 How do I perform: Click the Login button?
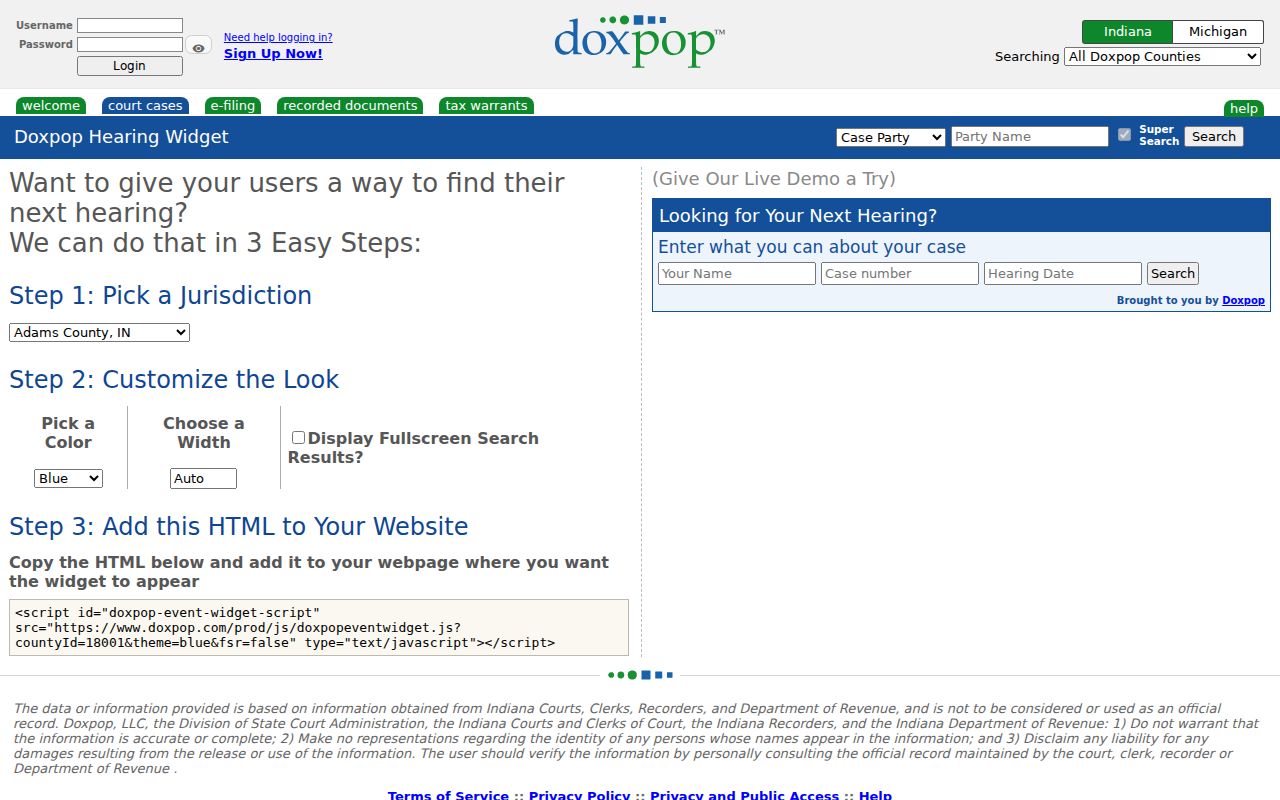[130, 66]
